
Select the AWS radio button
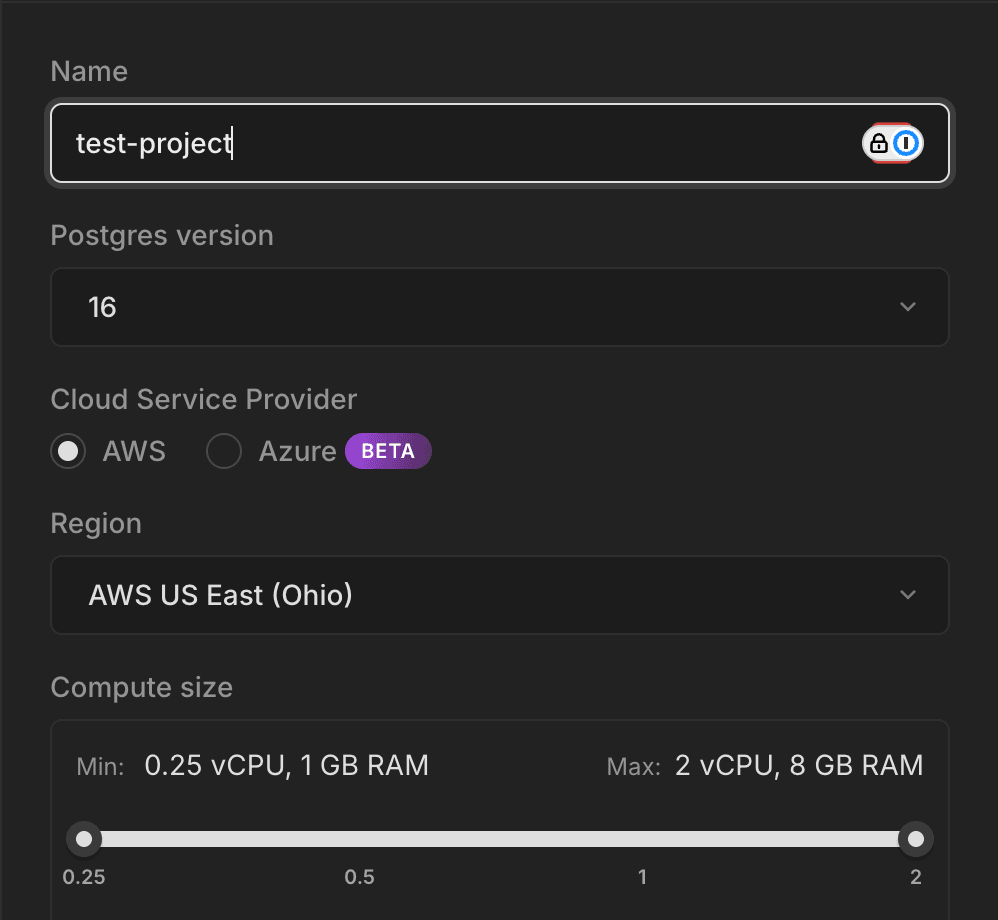68,452
